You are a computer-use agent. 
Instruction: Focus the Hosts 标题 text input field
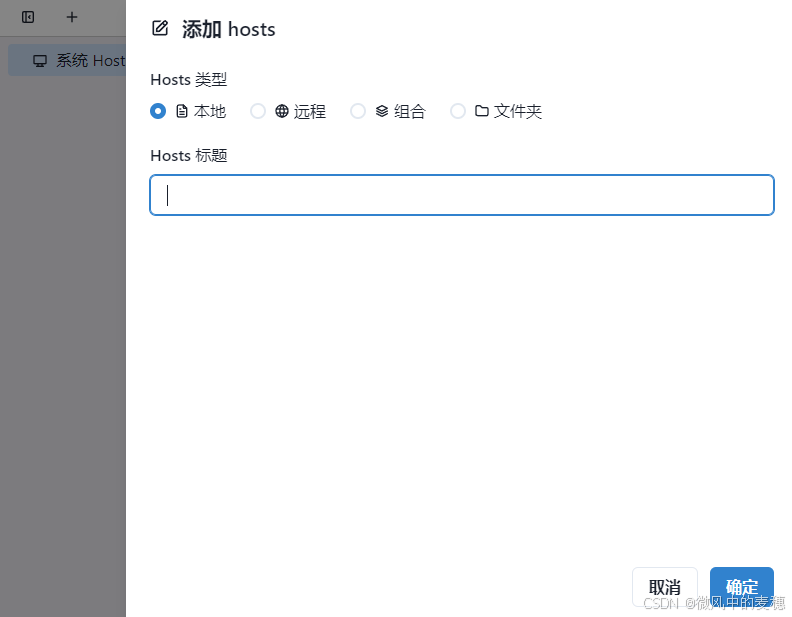462,195
